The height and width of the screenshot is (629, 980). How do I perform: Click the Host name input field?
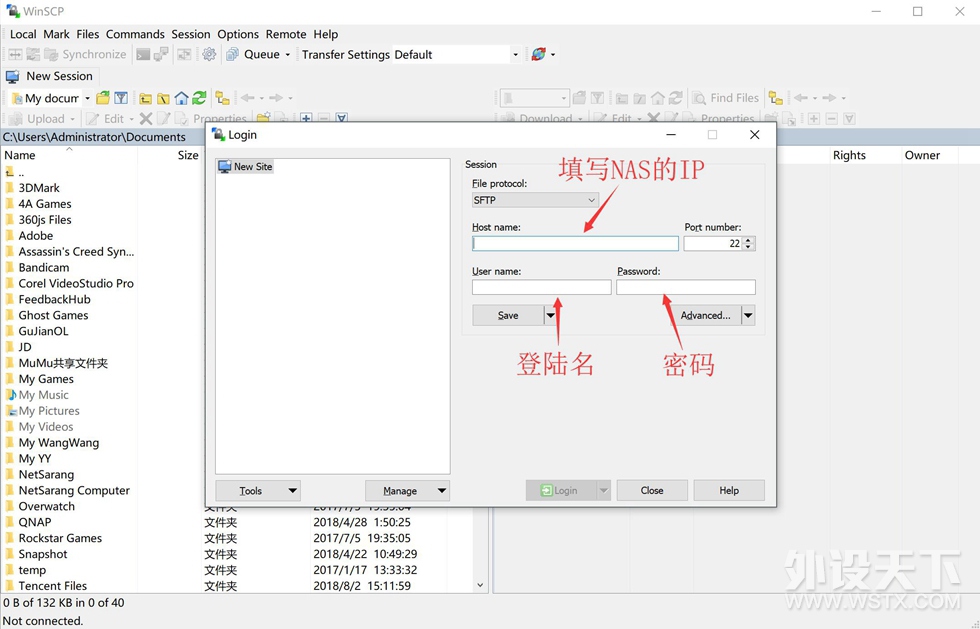[575, 244]
